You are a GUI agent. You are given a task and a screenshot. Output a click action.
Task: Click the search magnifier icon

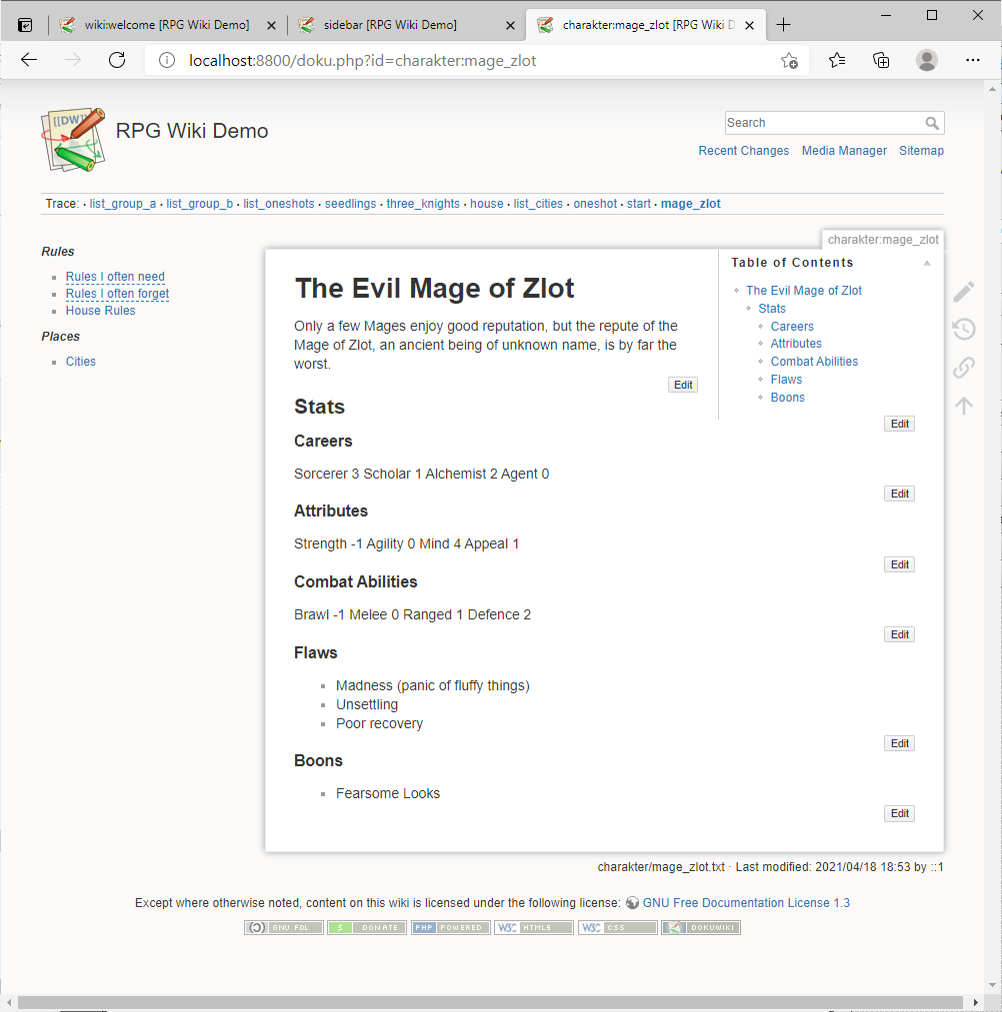pos(932,123)
